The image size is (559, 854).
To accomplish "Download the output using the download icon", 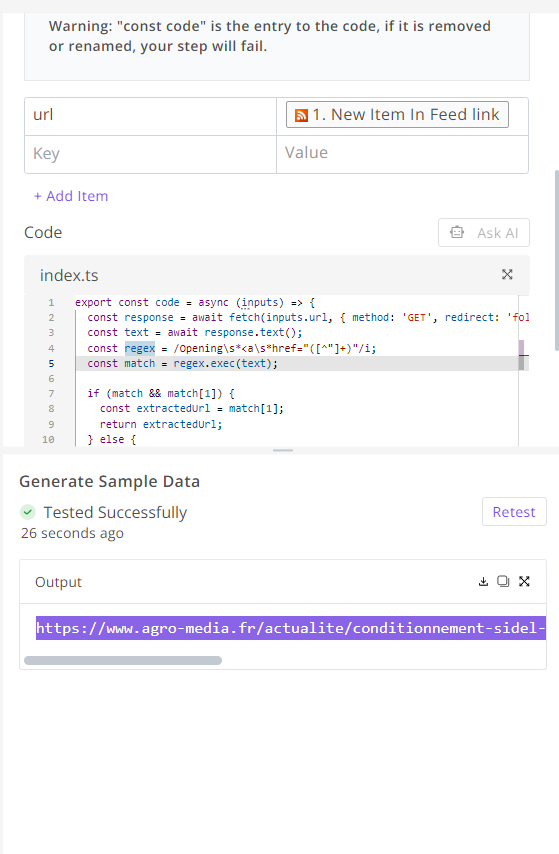I will (x=483, y=582).
